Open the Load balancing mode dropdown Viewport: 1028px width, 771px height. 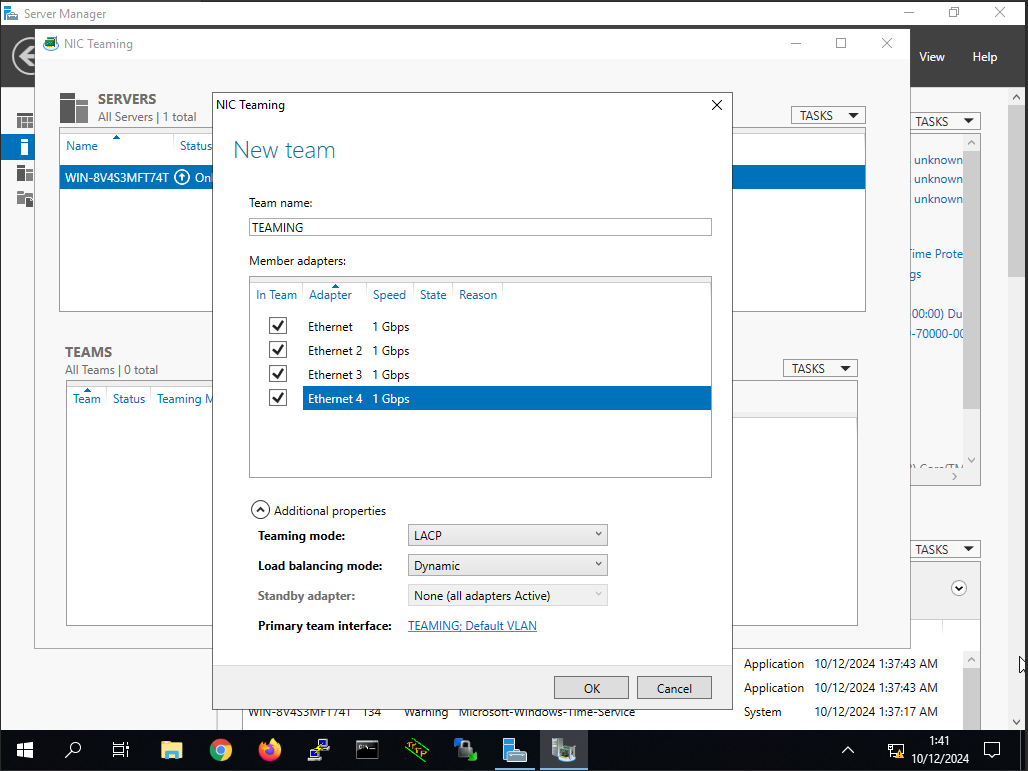click(508, 565)
